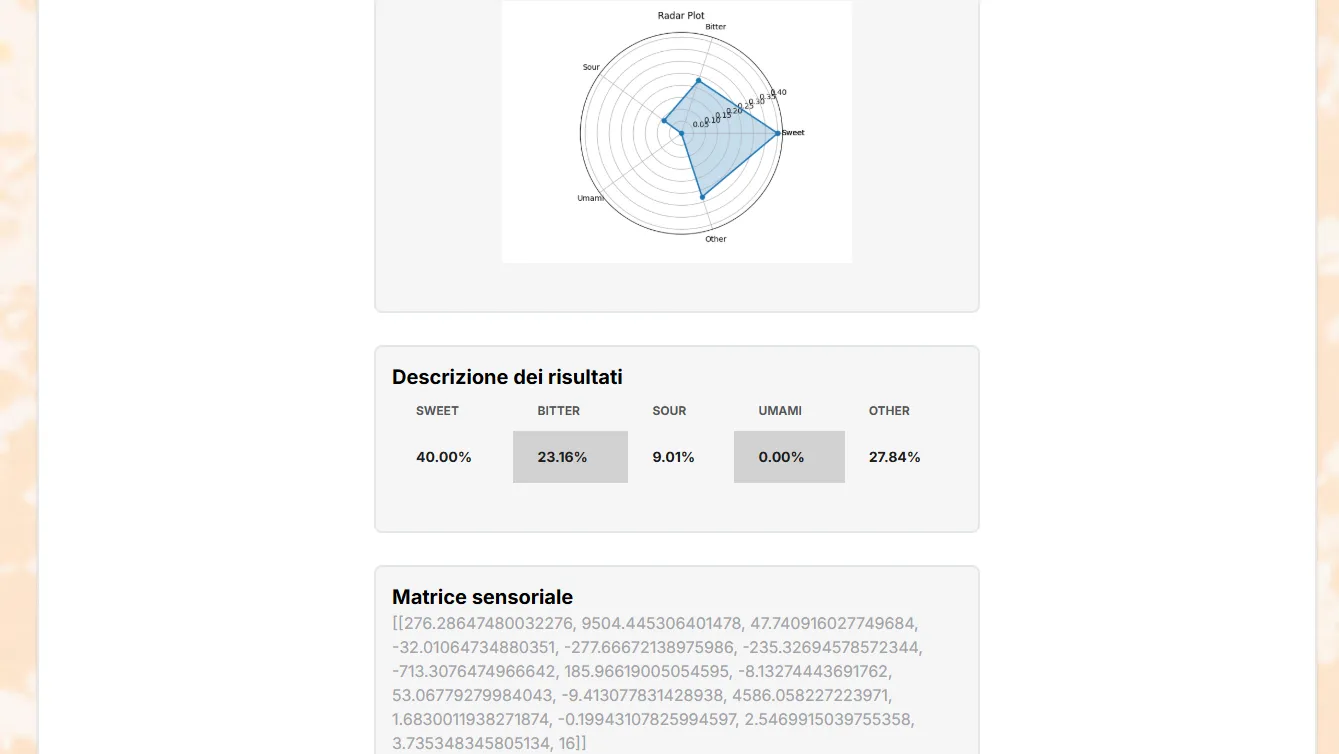Click the Radar Plot title text
1339x754 pixels.
681,16
